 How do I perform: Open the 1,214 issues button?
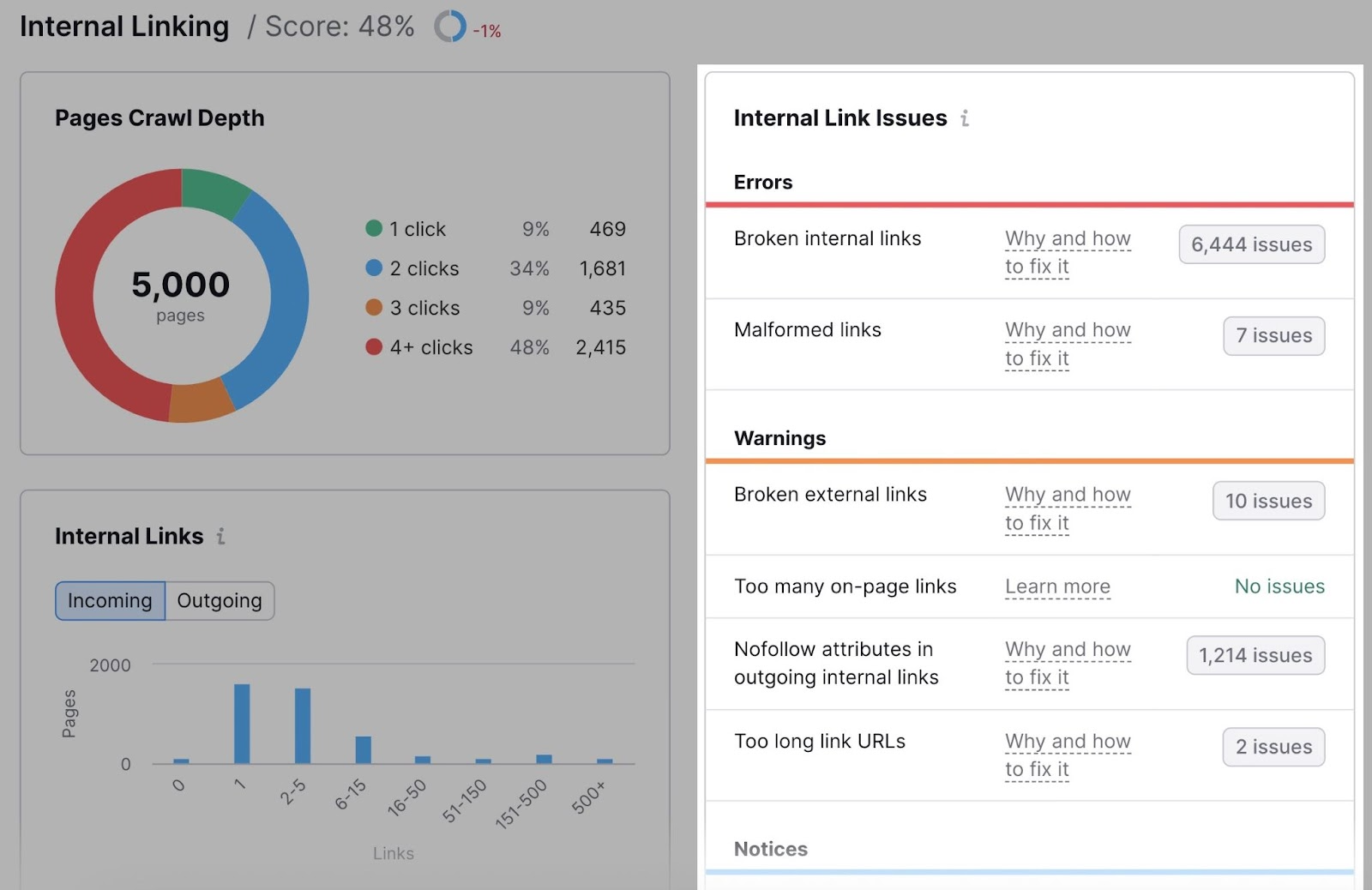[1255, 655]
